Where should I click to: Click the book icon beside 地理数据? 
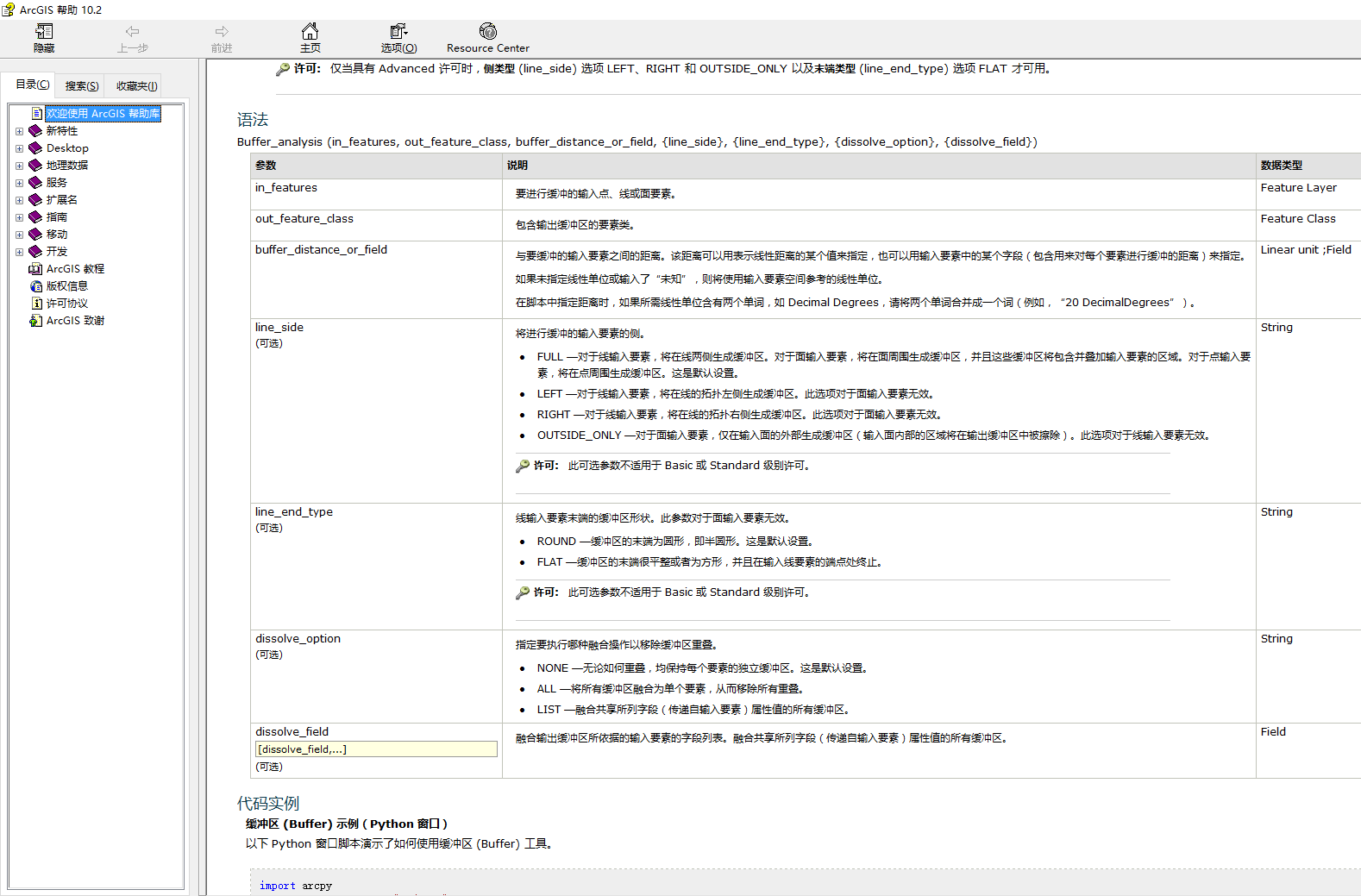tap(35, 166)
